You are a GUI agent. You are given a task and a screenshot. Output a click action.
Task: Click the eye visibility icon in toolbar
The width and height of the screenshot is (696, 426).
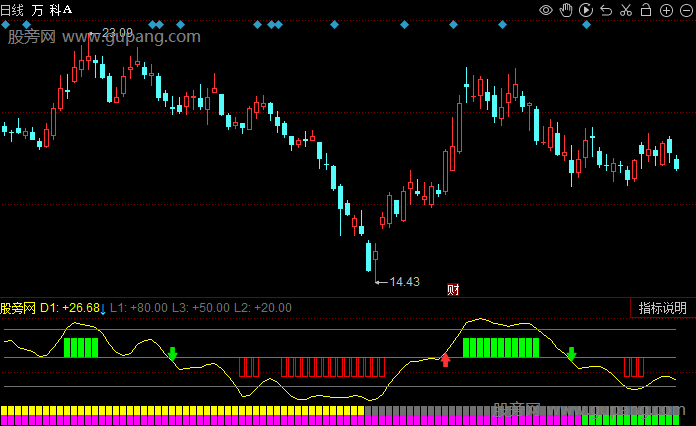point(546,10)
